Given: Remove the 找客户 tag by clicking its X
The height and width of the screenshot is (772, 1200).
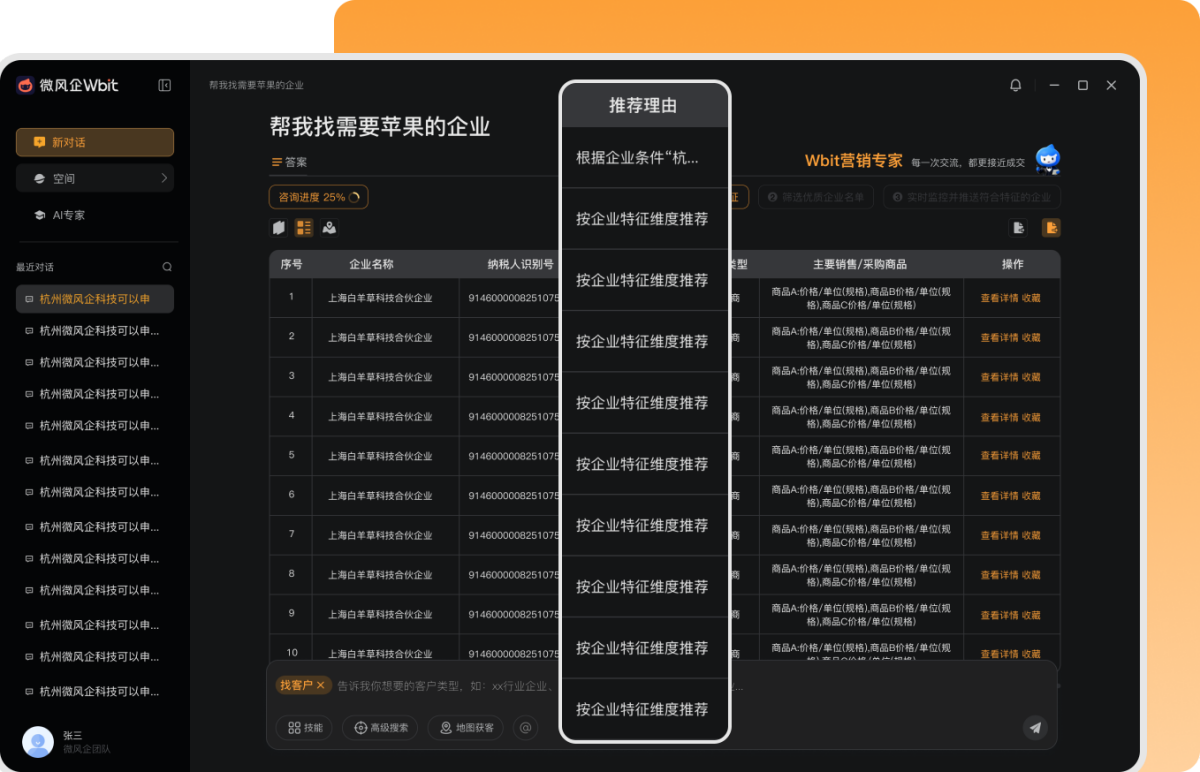Looking at the screenshot, I should (320, 685).
